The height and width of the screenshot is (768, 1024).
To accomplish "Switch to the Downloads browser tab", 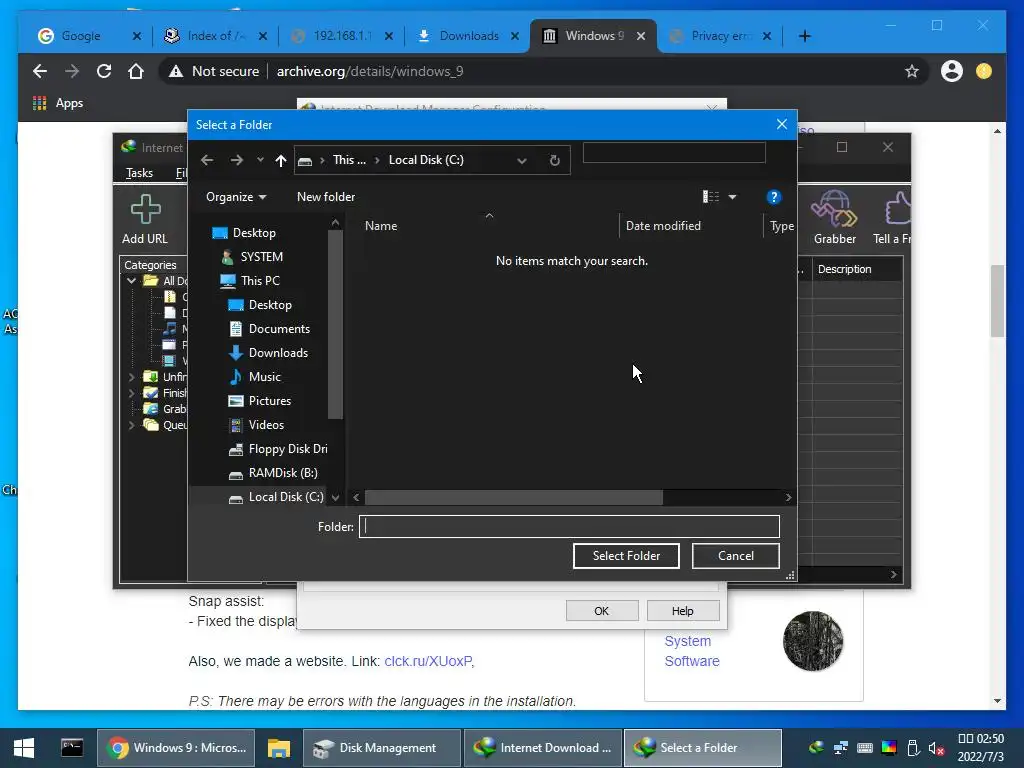I will 468,36.
